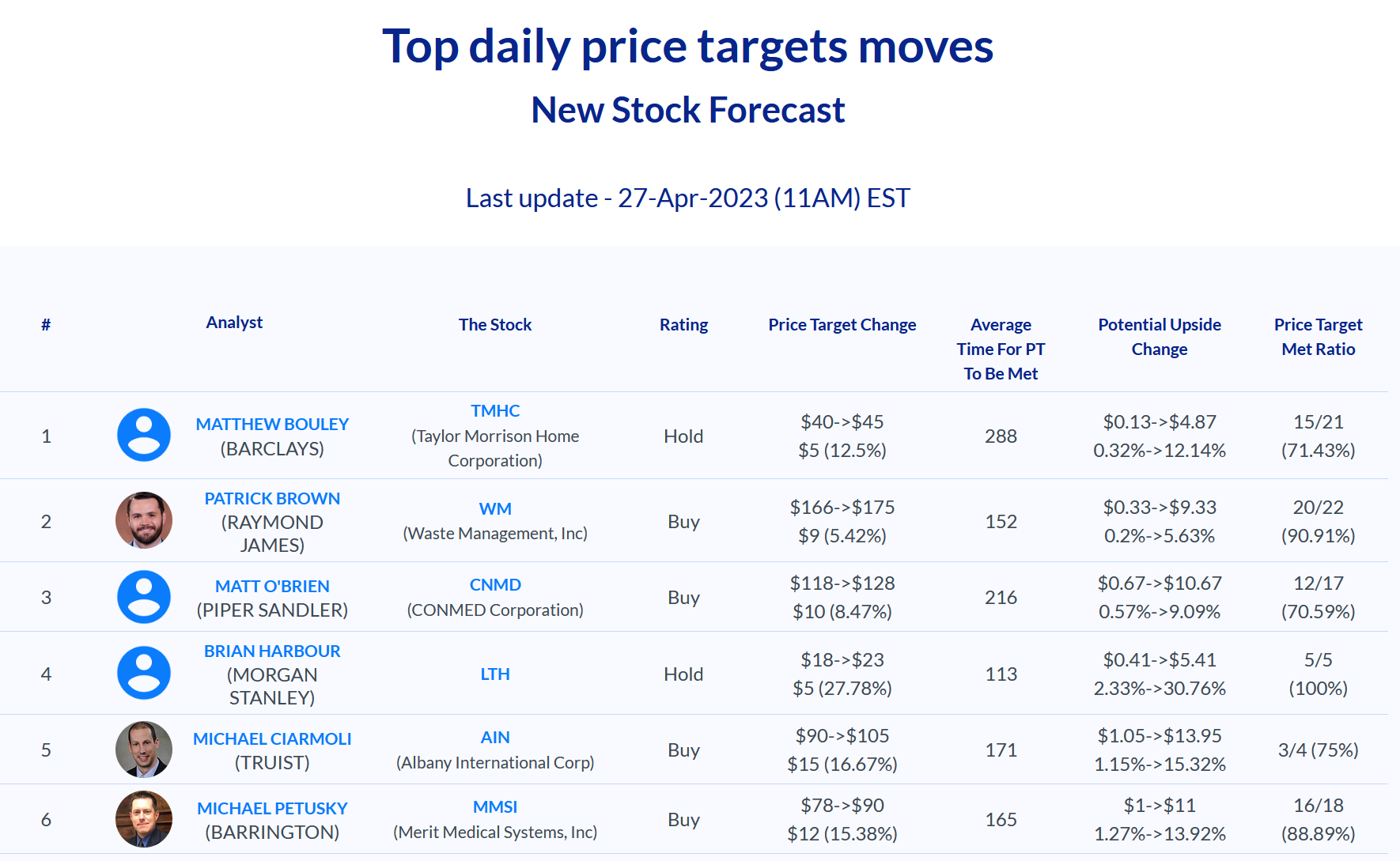Open the AIN stock ticker link
Viewport: 1400px width, 861px height.
coord(495,737)
